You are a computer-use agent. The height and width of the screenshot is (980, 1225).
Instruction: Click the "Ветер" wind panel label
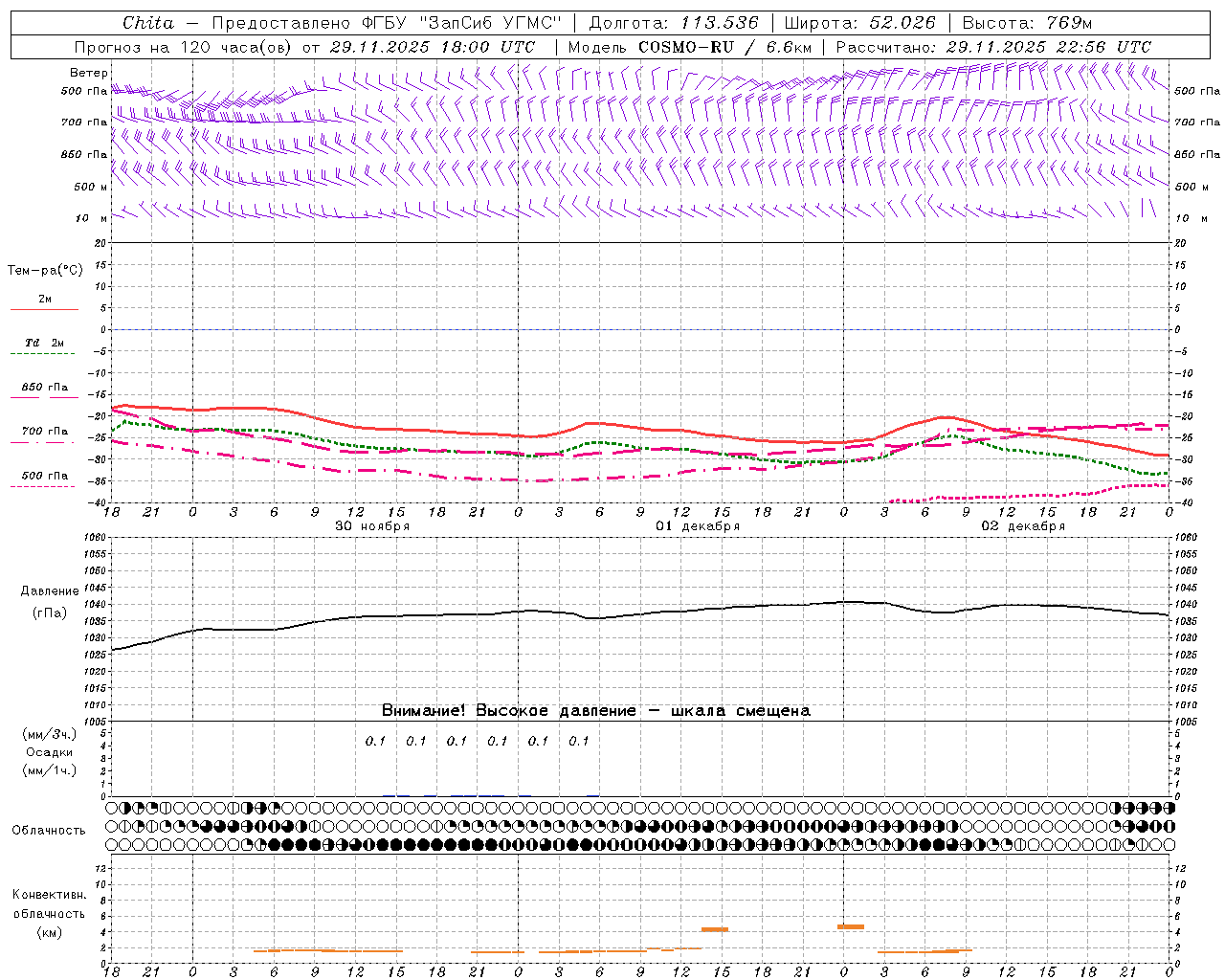click(89, 73)
